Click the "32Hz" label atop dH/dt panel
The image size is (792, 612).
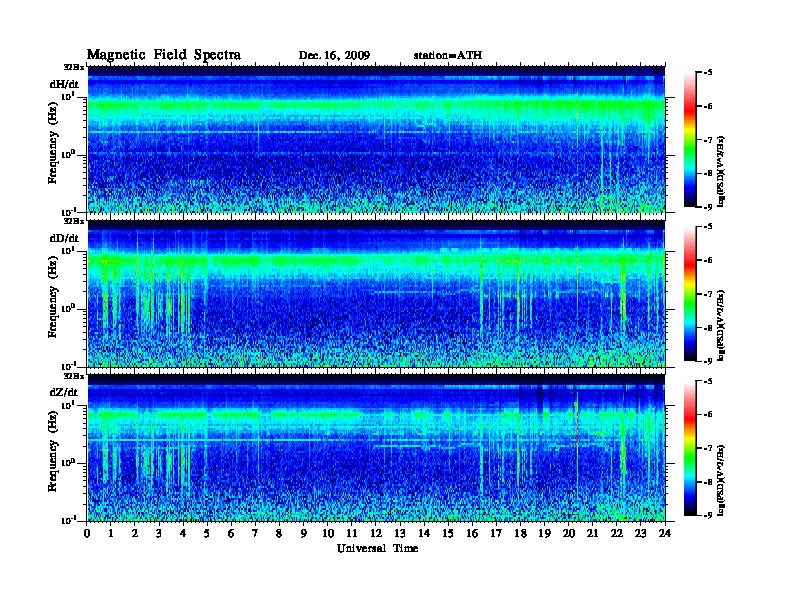pyautogui.click(x=74, y=67)
